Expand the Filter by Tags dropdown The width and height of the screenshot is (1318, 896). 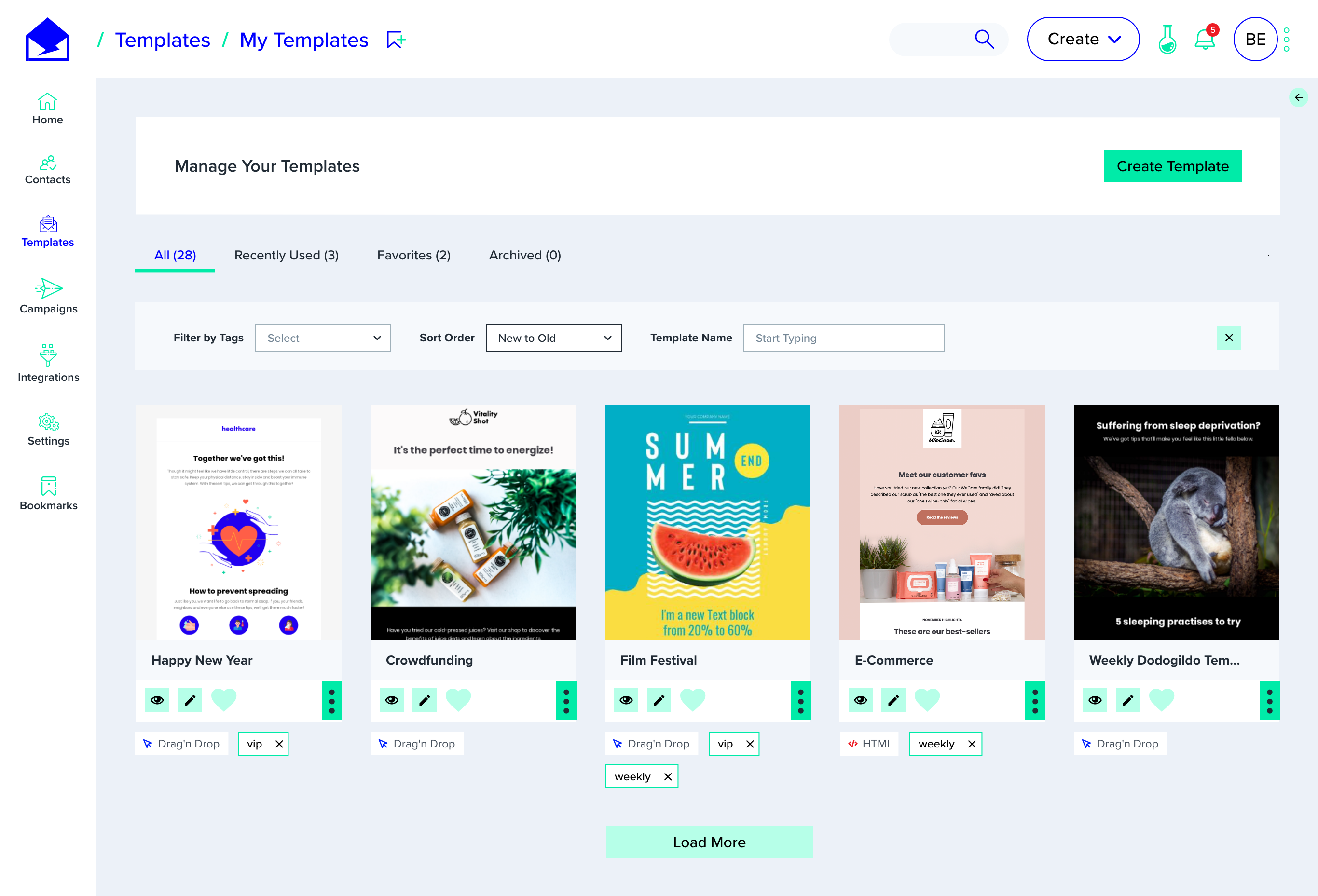[323, 338]
